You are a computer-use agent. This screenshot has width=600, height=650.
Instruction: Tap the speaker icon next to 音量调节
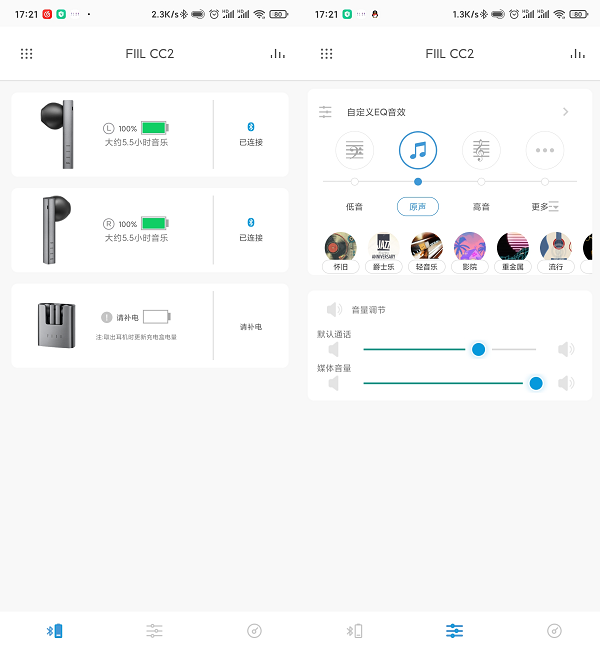(334, 310)
